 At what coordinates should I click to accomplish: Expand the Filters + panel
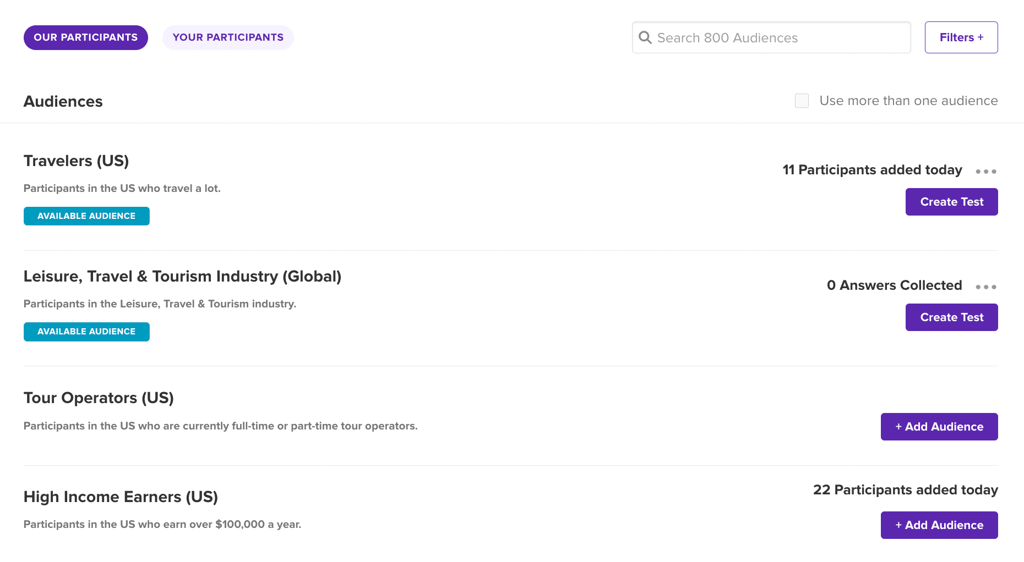pyautogui.click(x=961, y=38)
